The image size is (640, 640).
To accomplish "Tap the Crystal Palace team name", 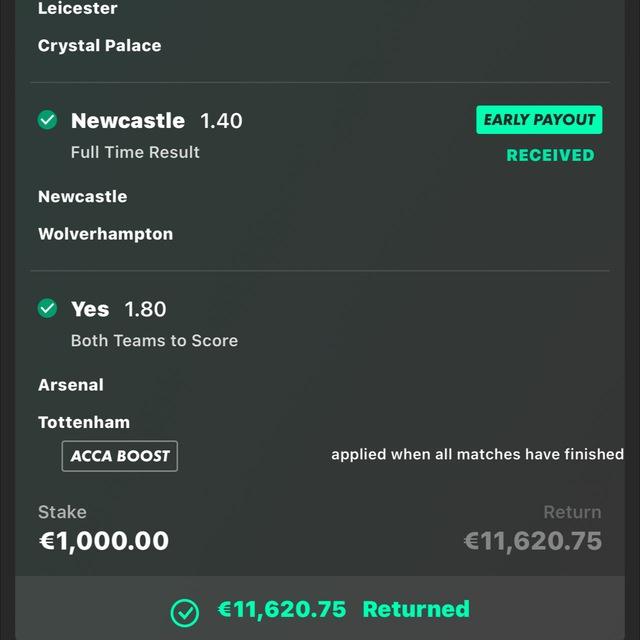I will pos(100,46).
